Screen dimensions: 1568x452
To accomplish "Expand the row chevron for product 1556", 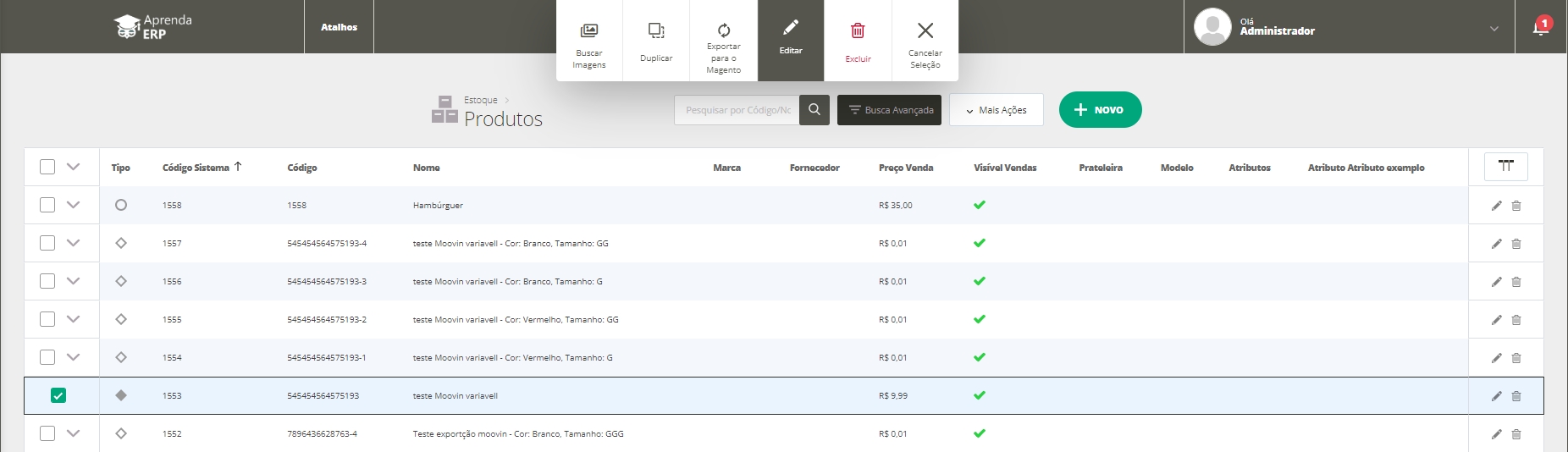I will point(74,281).
